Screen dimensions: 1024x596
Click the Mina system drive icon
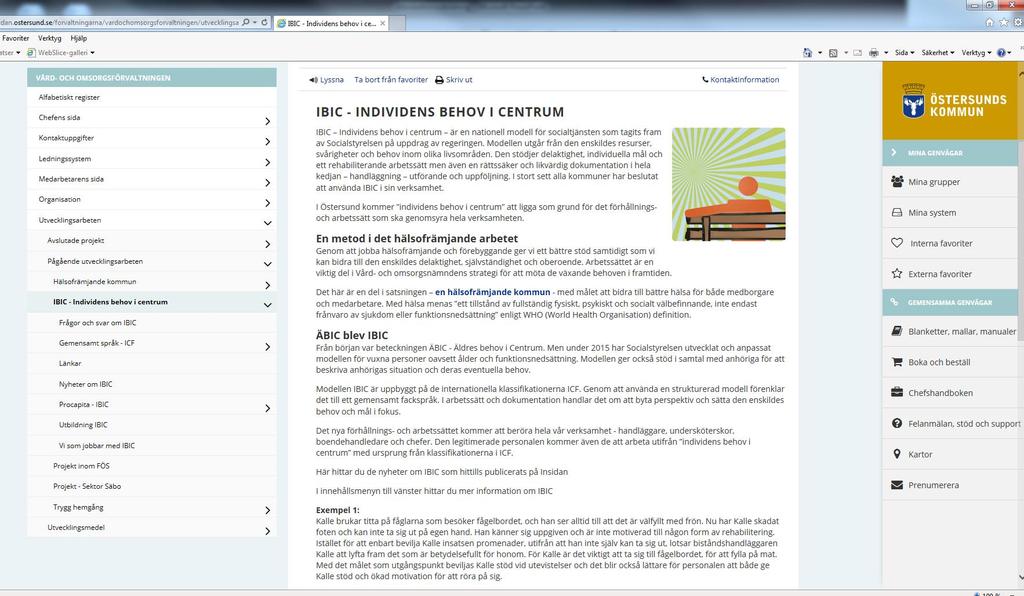[x=897, y=212]
